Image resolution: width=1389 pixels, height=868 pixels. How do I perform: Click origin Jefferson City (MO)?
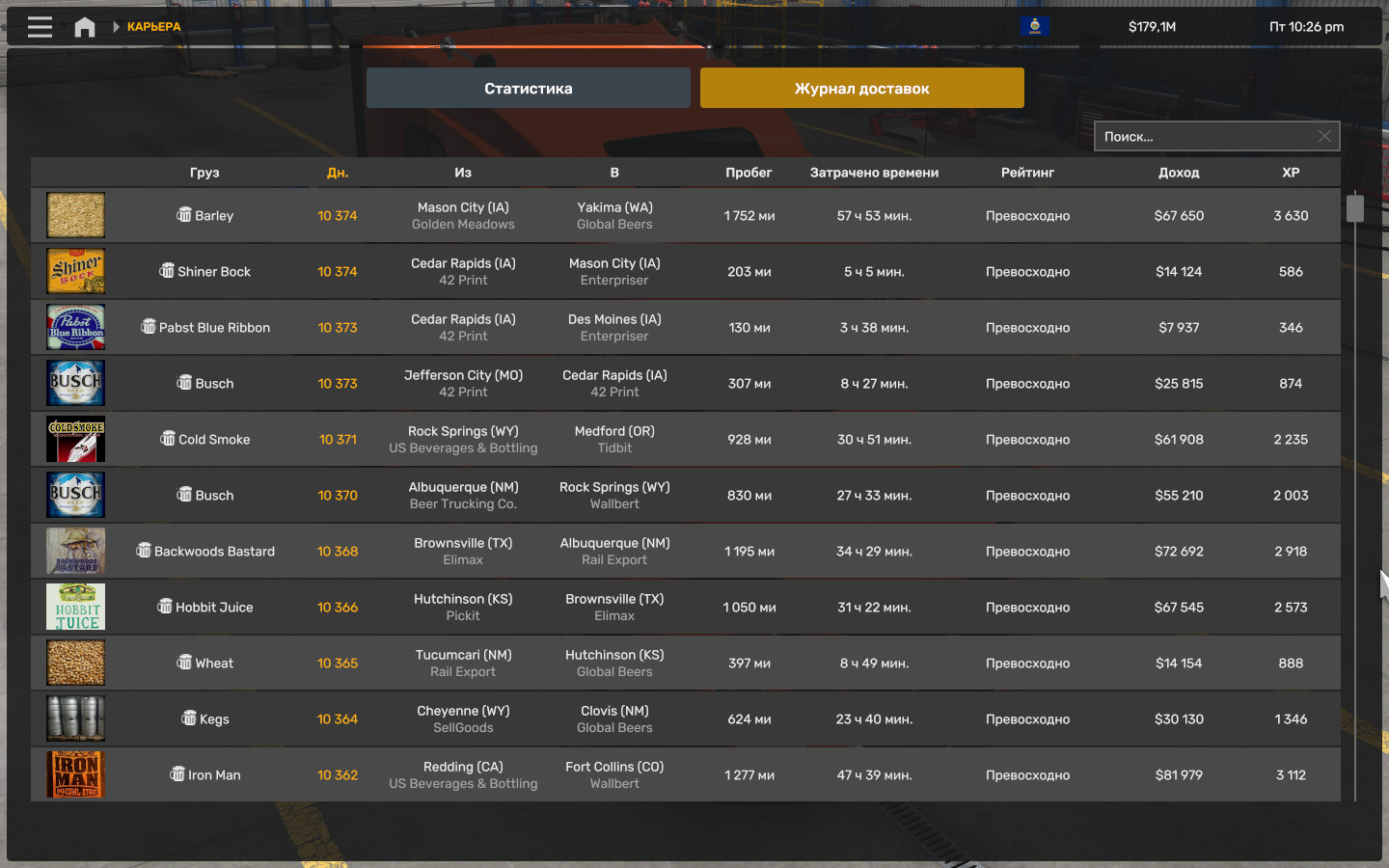pos(463,375)
